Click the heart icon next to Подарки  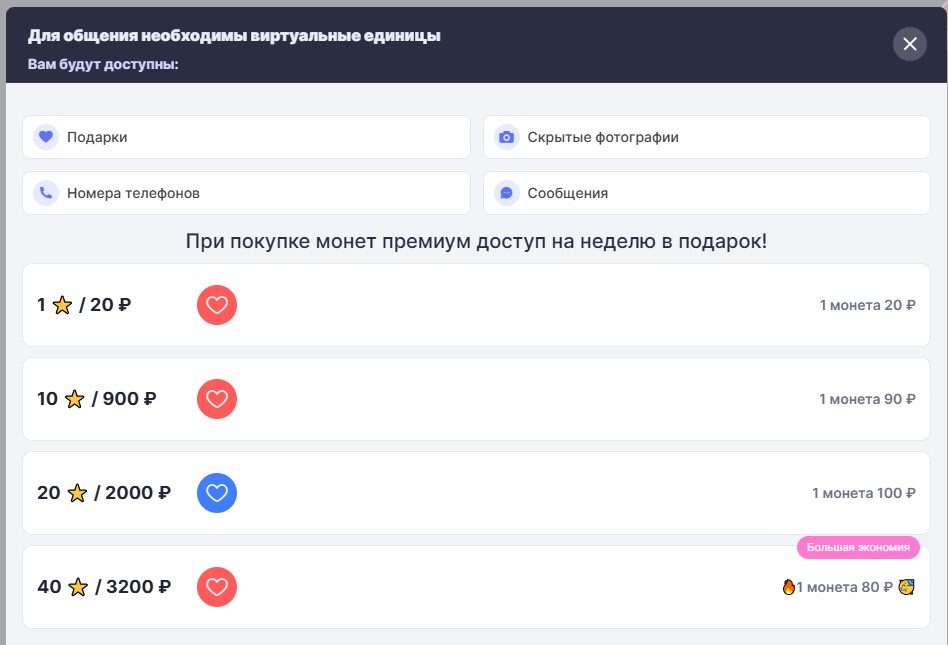[x=45, y=137]
